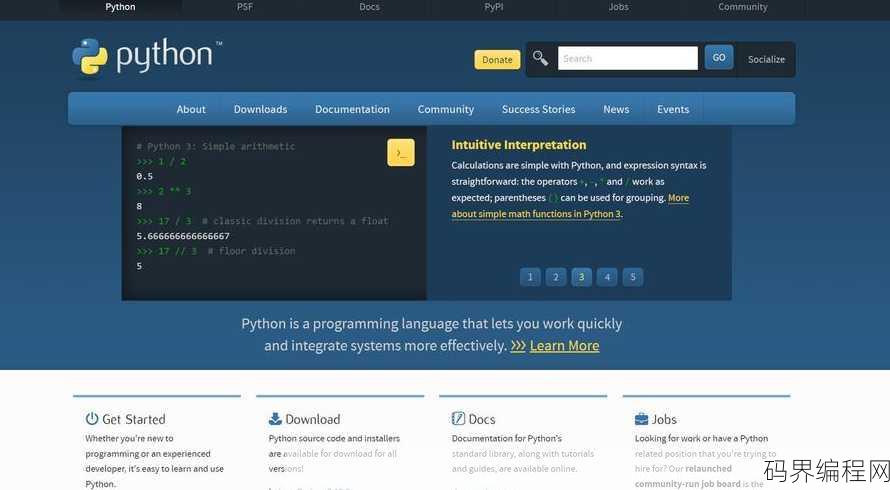Viewport: 890px width, 490px height.
Task: Click the '0.5' output line
Action: point(144,177)
